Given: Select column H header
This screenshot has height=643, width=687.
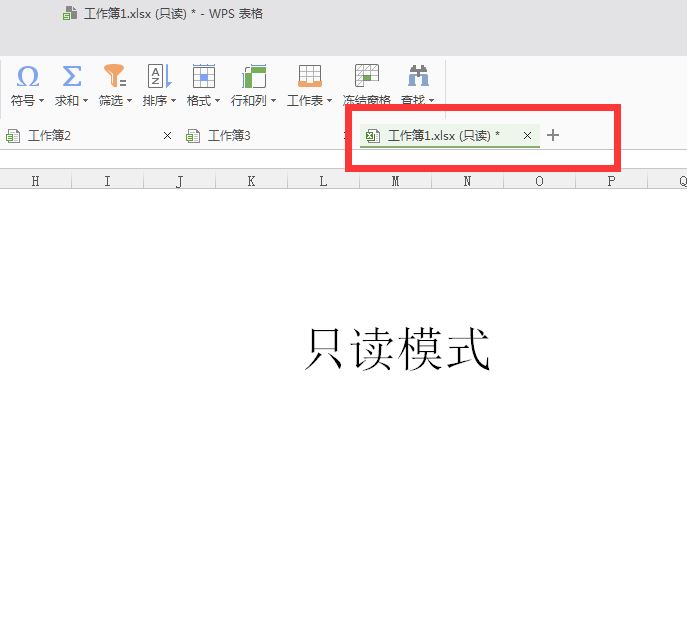Looking at the screenshot, I should point(35,181).
